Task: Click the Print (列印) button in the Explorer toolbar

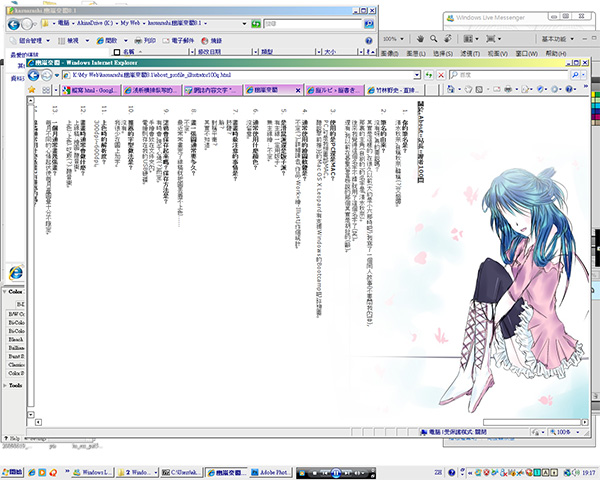Action: (145, 41)
